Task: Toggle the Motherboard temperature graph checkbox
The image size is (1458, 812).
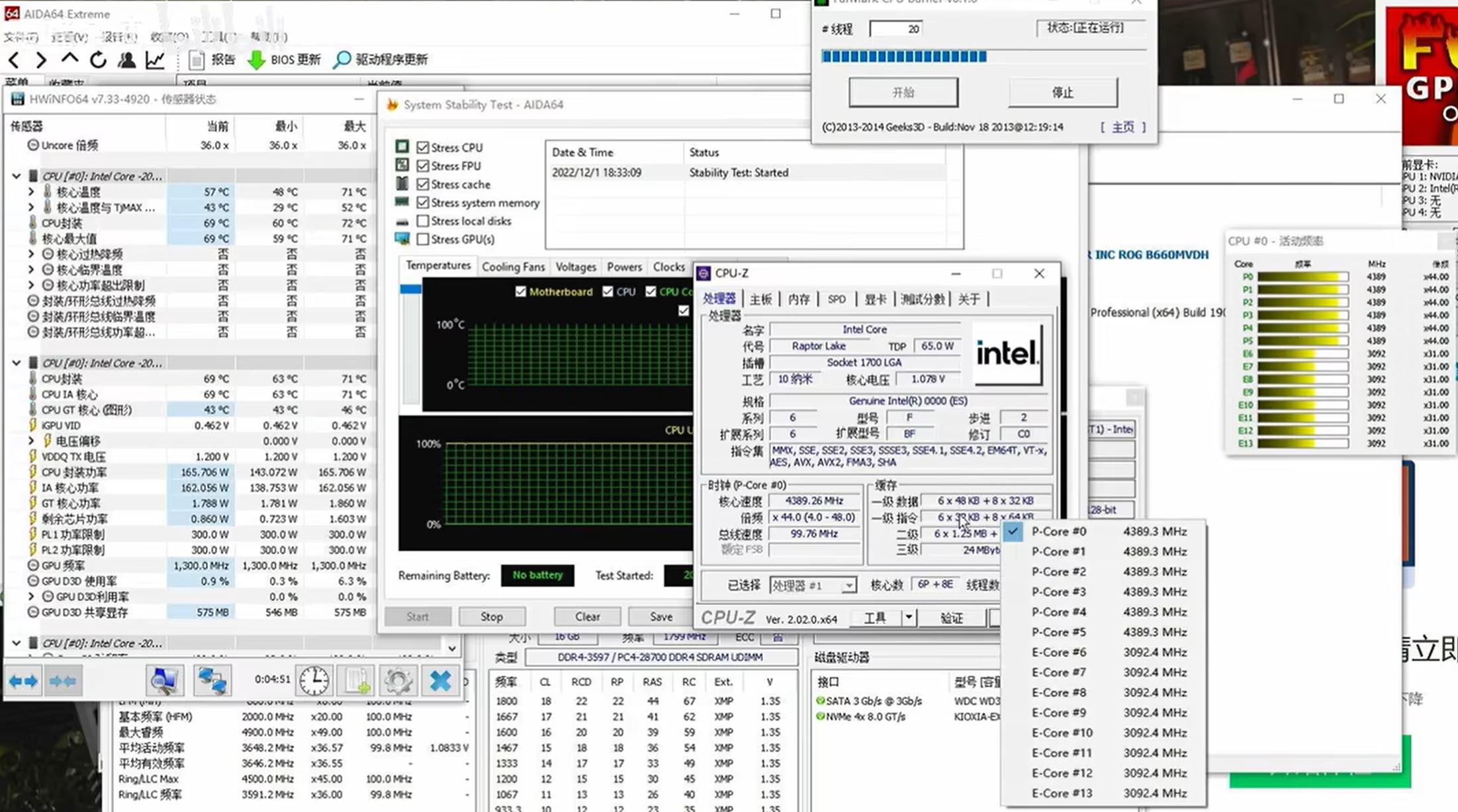Action: 521,292
